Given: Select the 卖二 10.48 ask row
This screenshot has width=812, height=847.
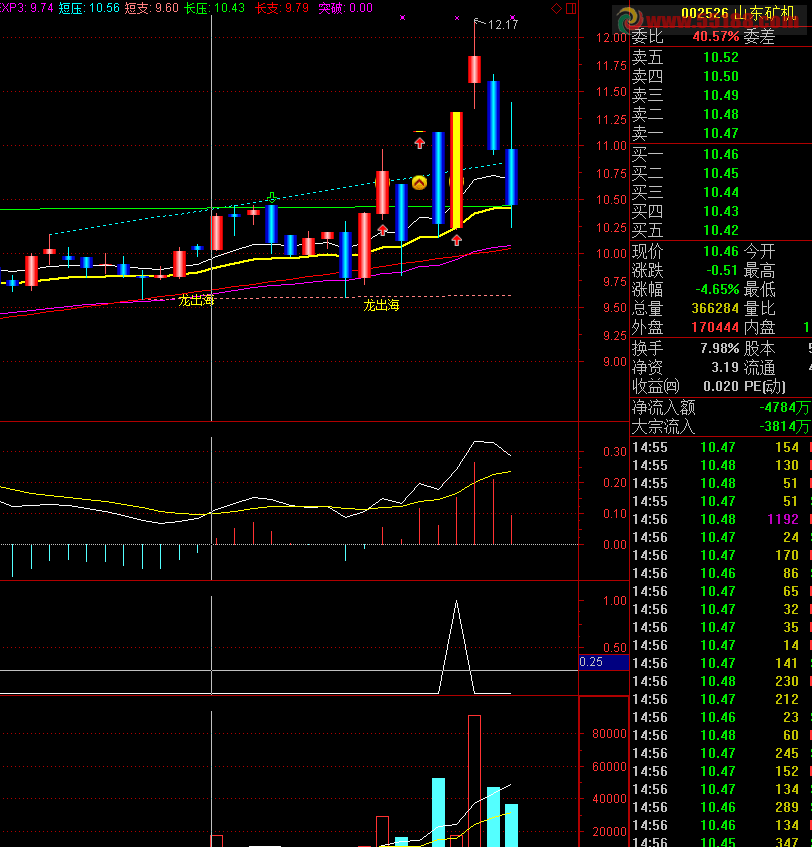Looking at the screenshot, I should 721,114.
